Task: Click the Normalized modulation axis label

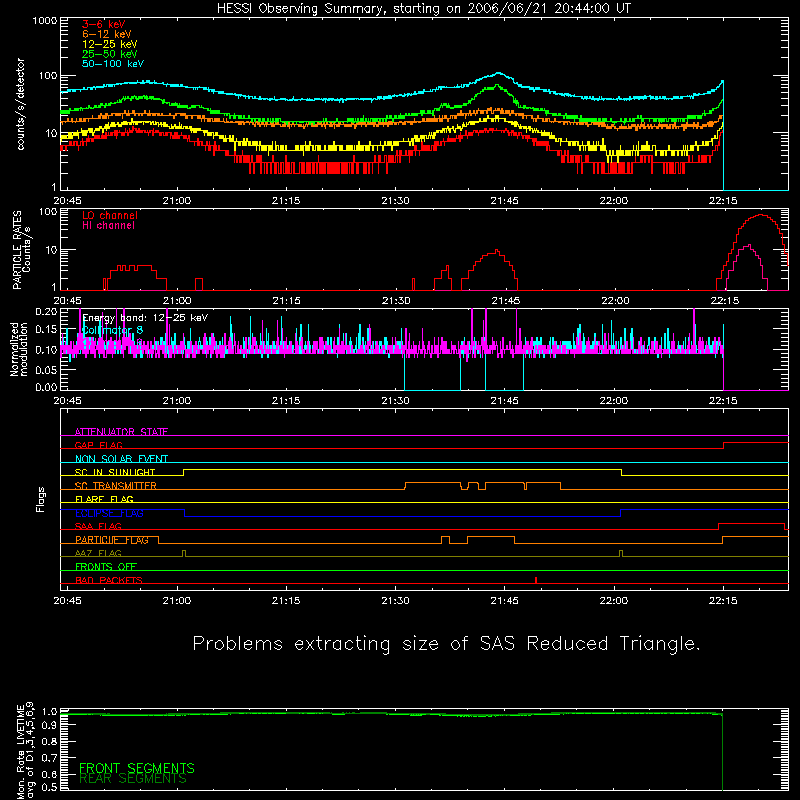Action: click(19, 349)
